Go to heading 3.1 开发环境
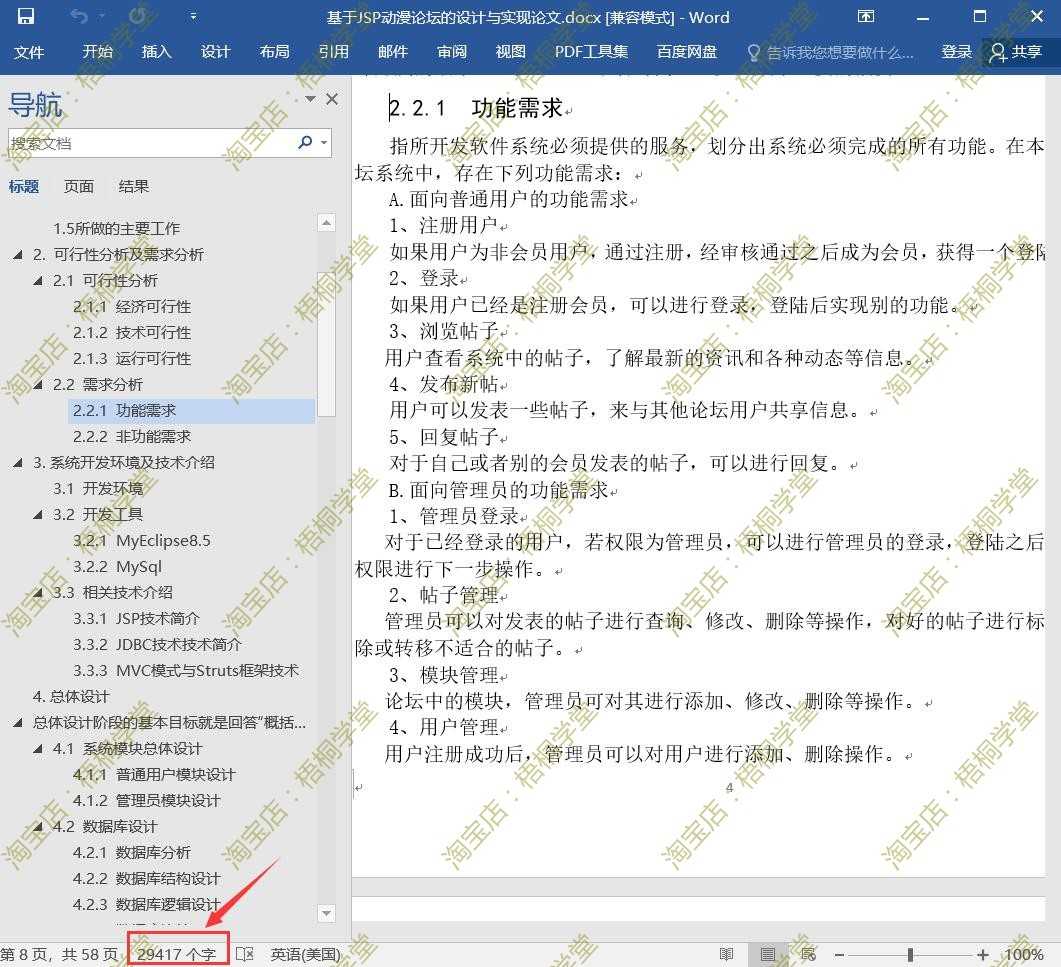 (98, 489)
